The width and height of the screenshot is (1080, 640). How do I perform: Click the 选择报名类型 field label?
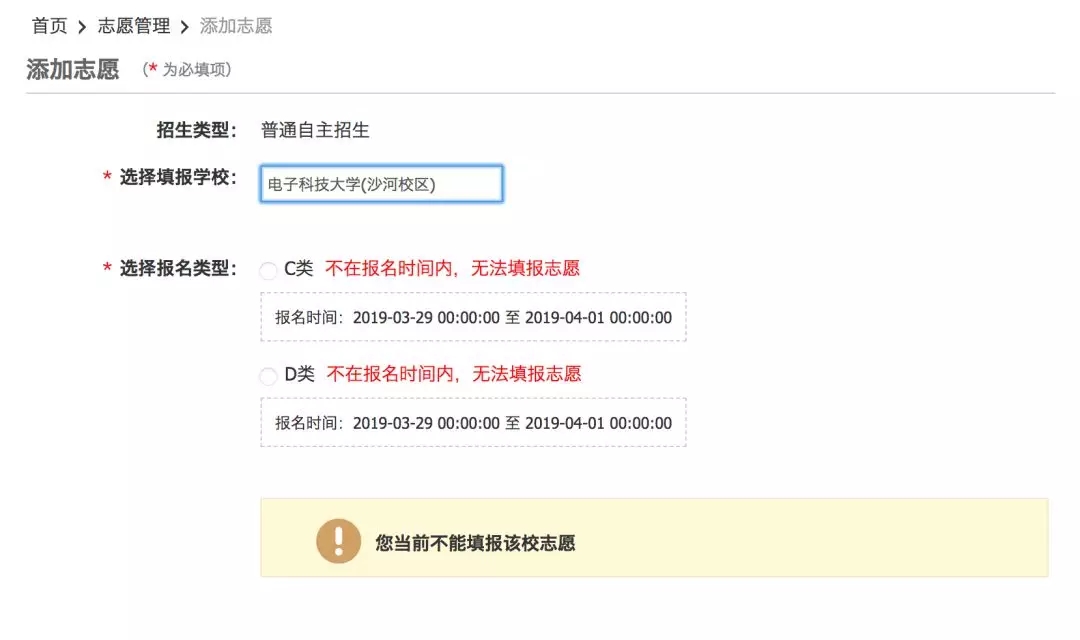pos(177,268)
